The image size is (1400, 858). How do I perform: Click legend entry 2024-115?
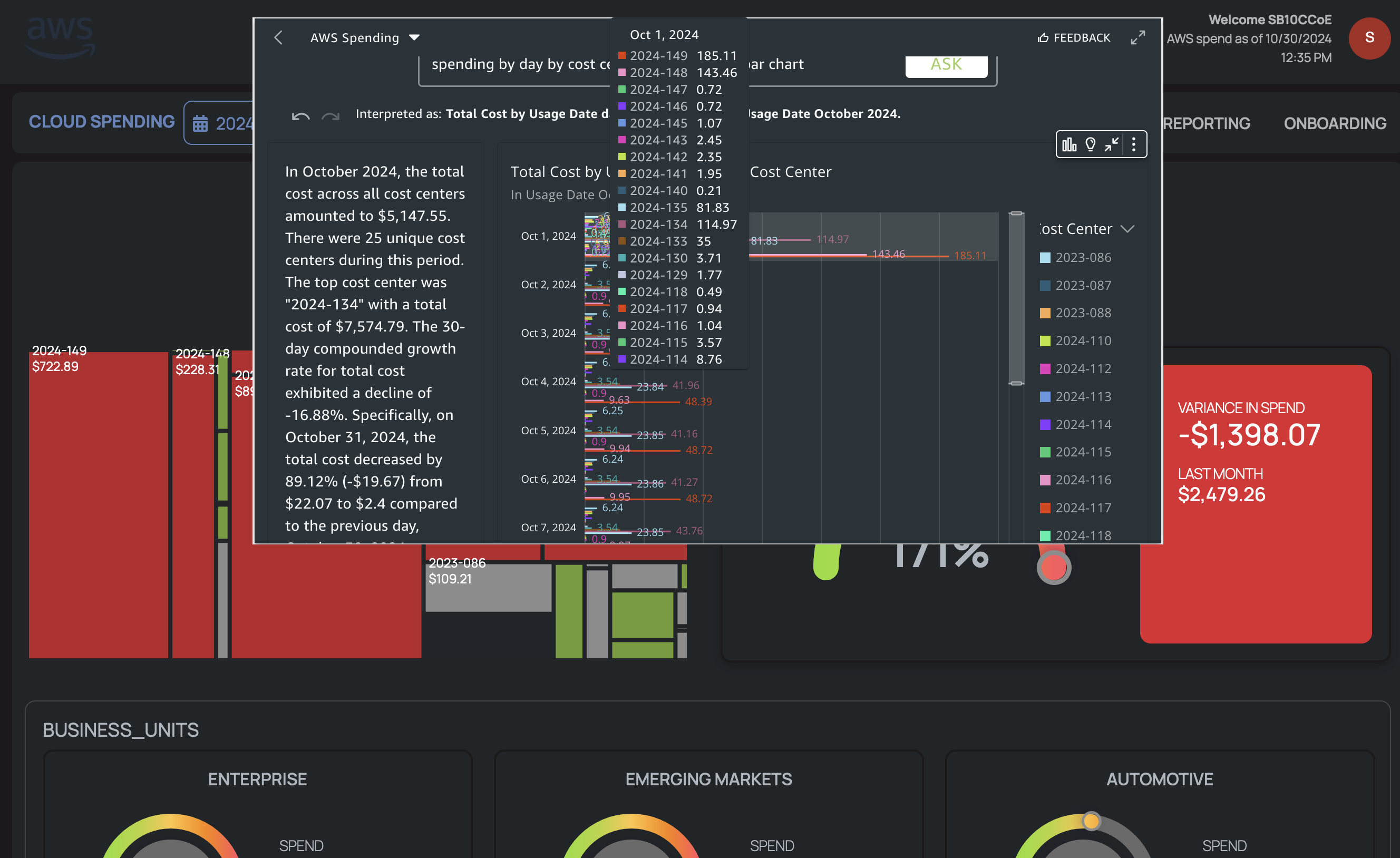tap(1076, 452)
